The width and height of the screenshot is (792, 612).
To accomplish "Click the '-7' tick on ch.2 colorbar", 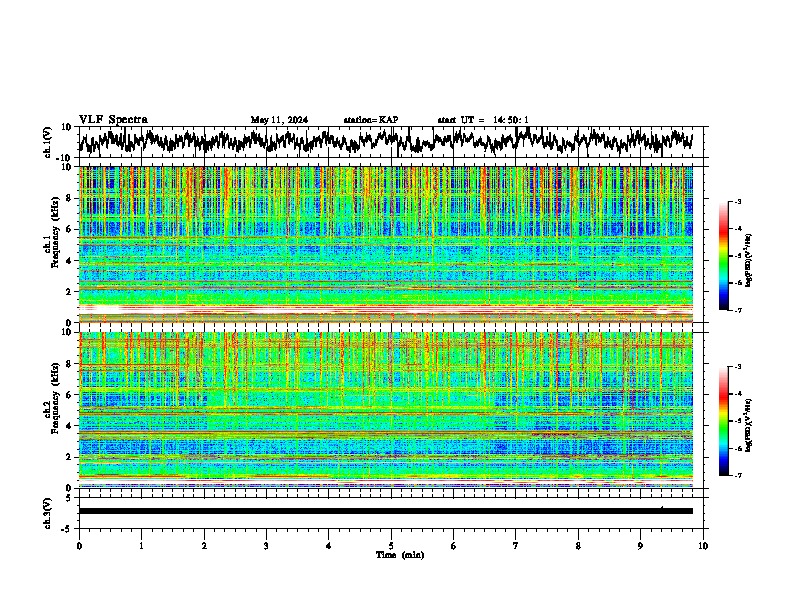I will [737, 476].
